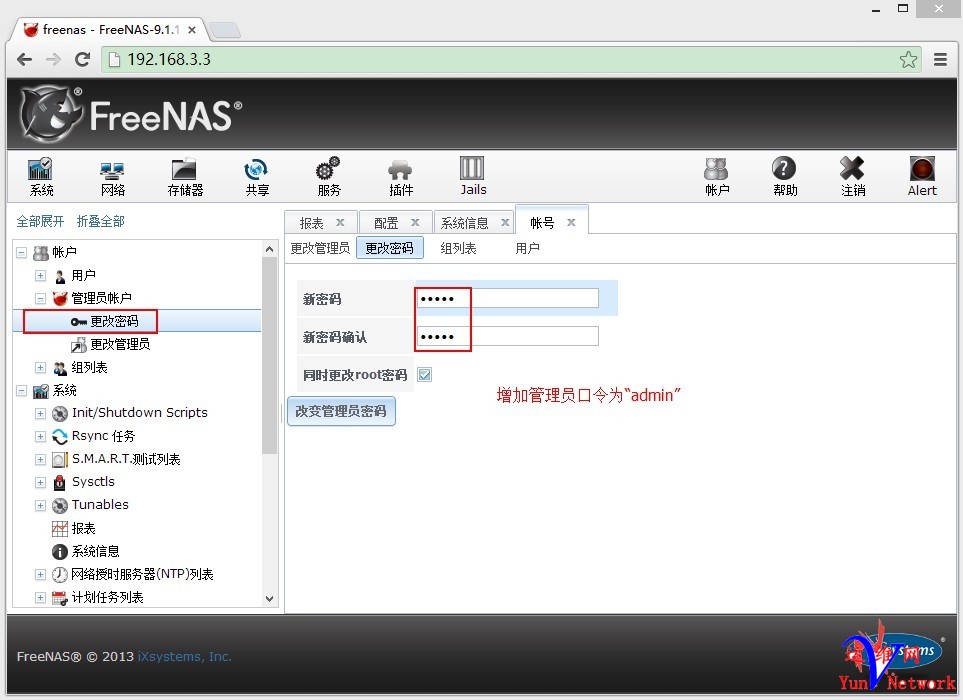Viewport: 963px width, 700px height.
Task: Click the 改变管理员密码 button
Action: tap(341, 411)
